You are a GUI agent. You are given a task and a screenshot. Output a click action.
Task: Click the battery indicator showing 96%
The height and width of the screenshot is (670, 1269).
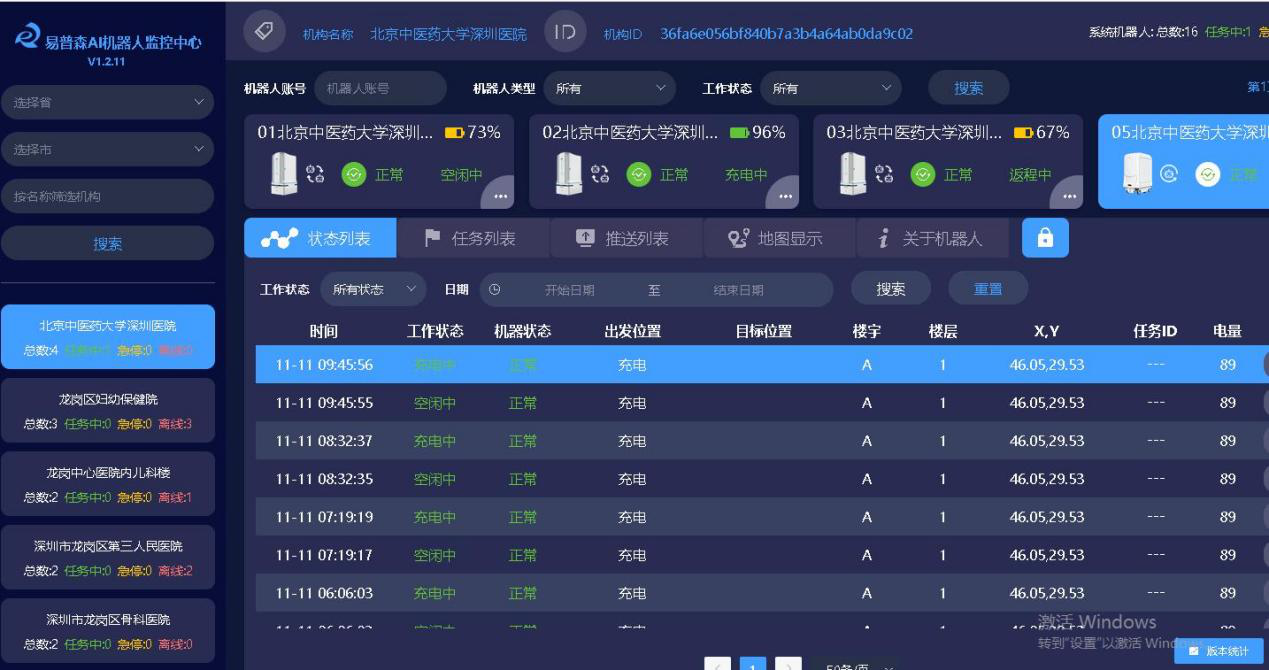point(739,132)
